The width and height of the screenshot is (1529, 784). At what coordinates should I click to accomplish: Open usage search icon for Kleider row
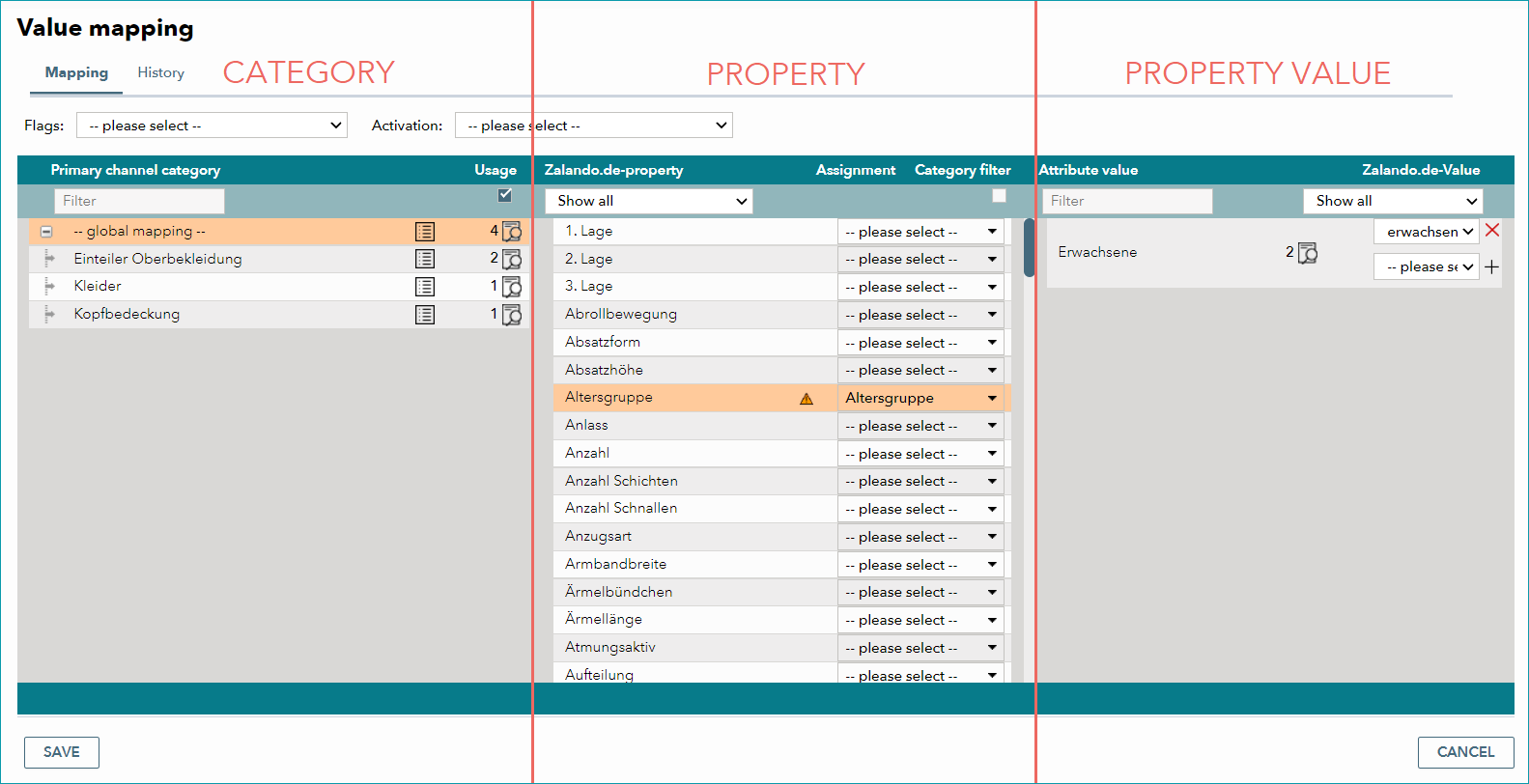[512, 287]
